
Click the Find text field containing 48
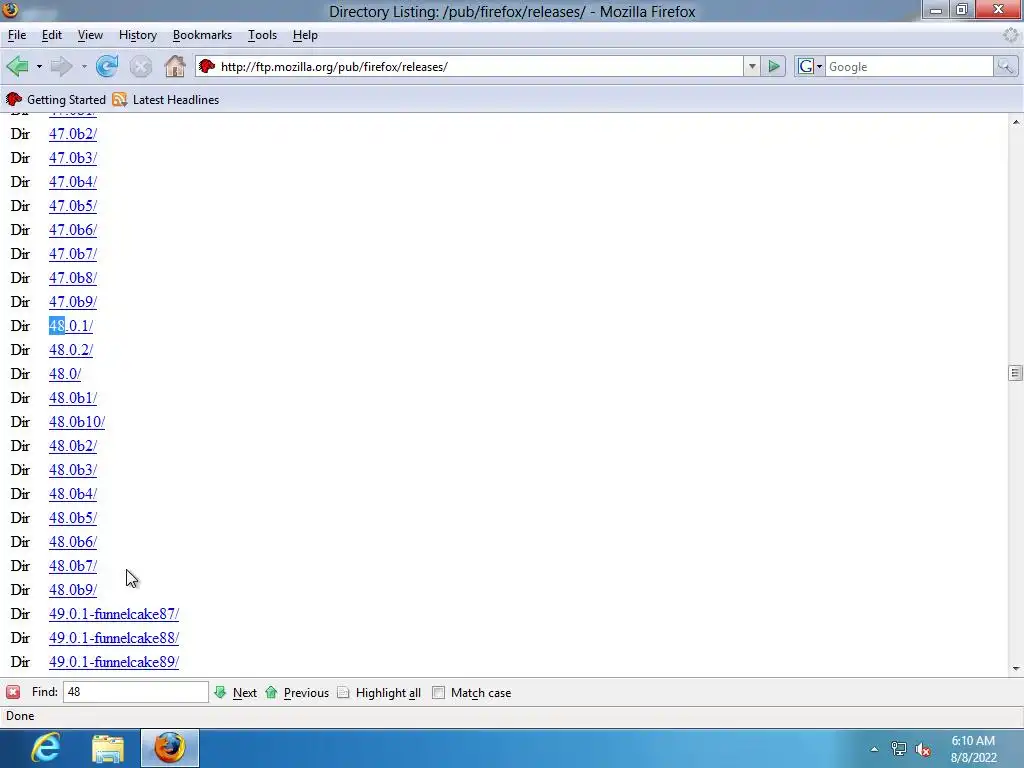point(136,692)
